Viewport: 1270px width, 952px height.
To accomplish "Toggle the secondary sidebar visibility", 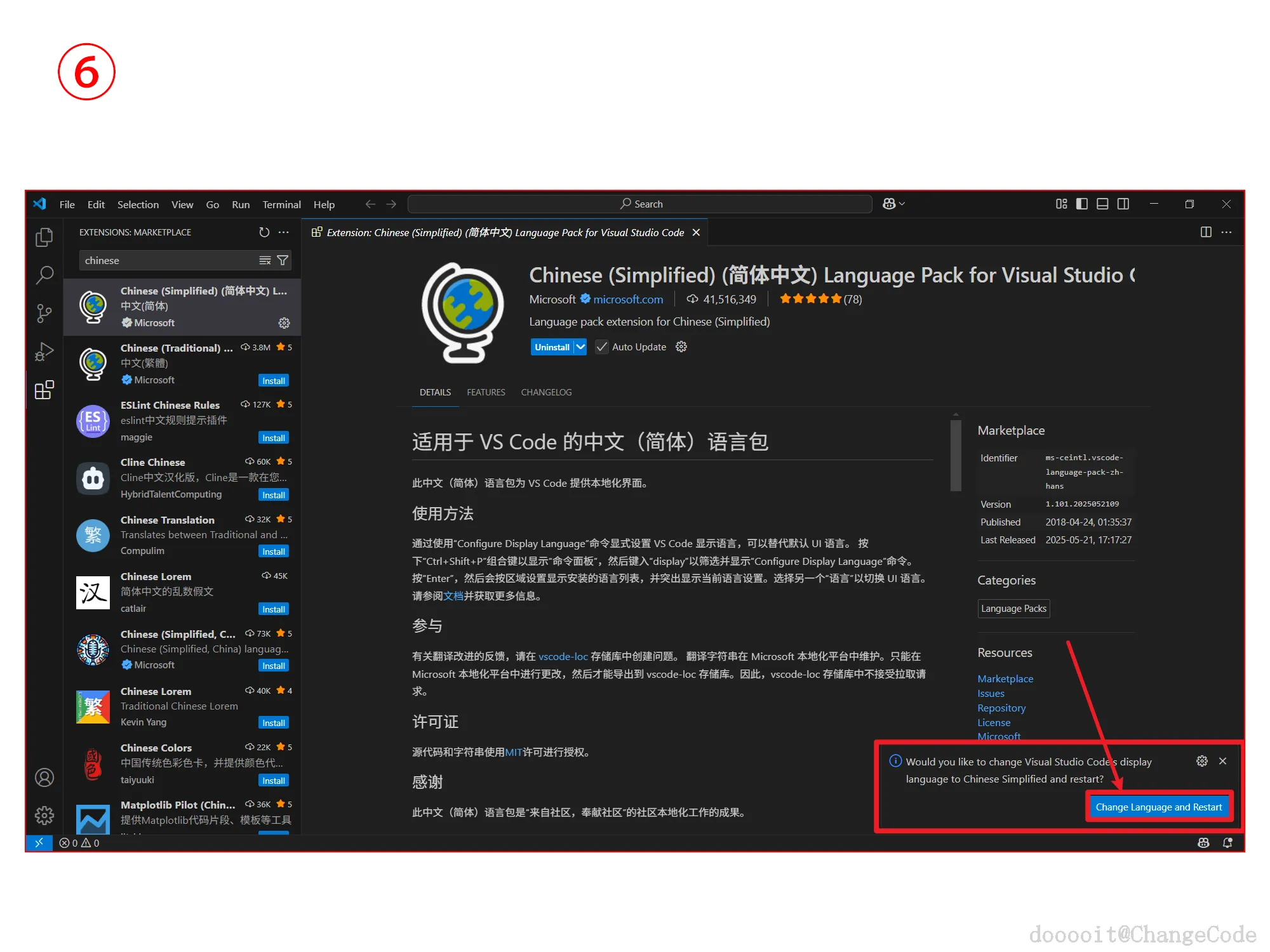I will coord(1123,204).
